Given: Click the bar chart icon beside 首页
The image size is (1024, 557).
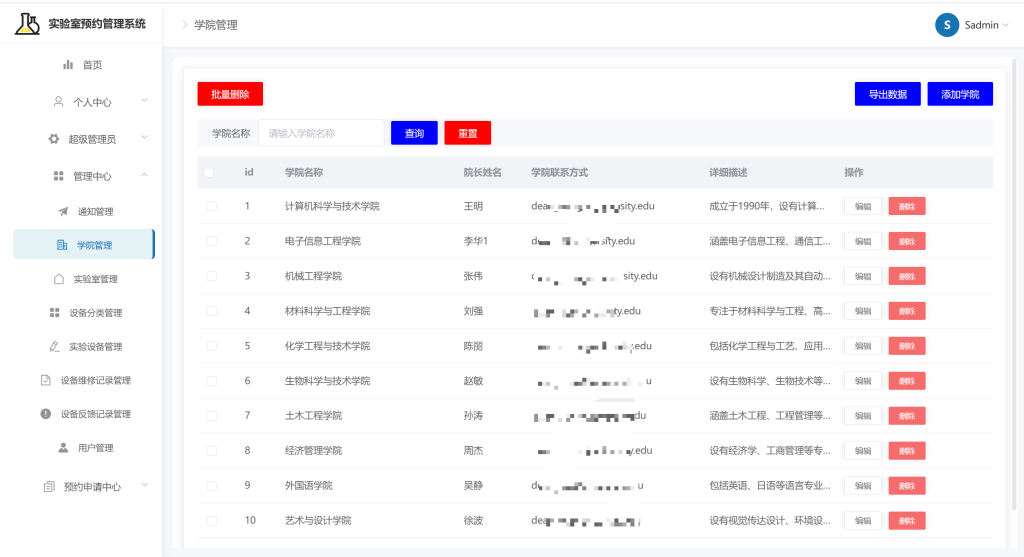Looking at the screenshot, I should [x=68, y=65].
